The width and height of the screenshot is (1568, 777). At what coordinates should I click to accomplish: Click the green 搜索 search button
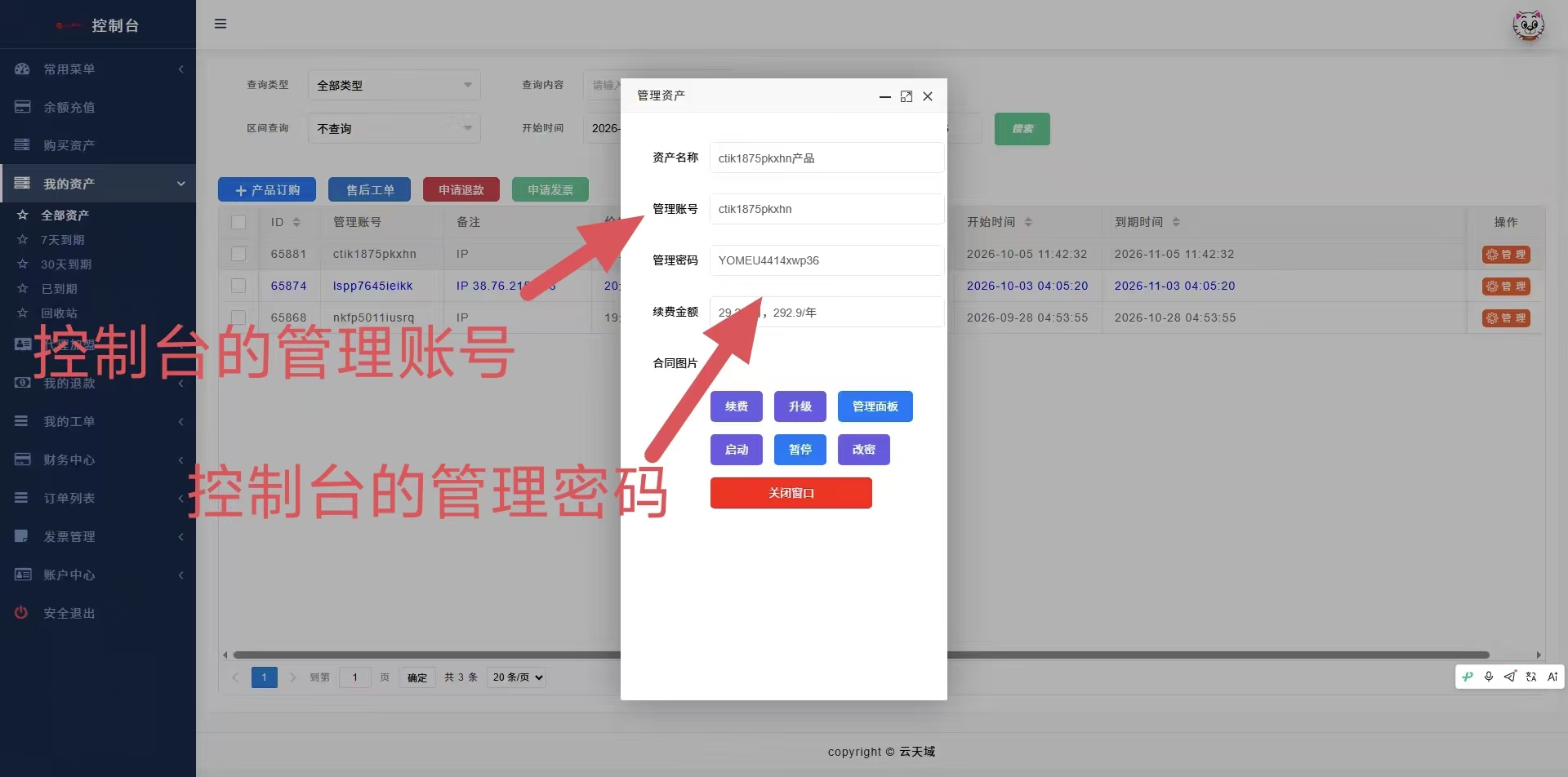[x=1022, y=129]
